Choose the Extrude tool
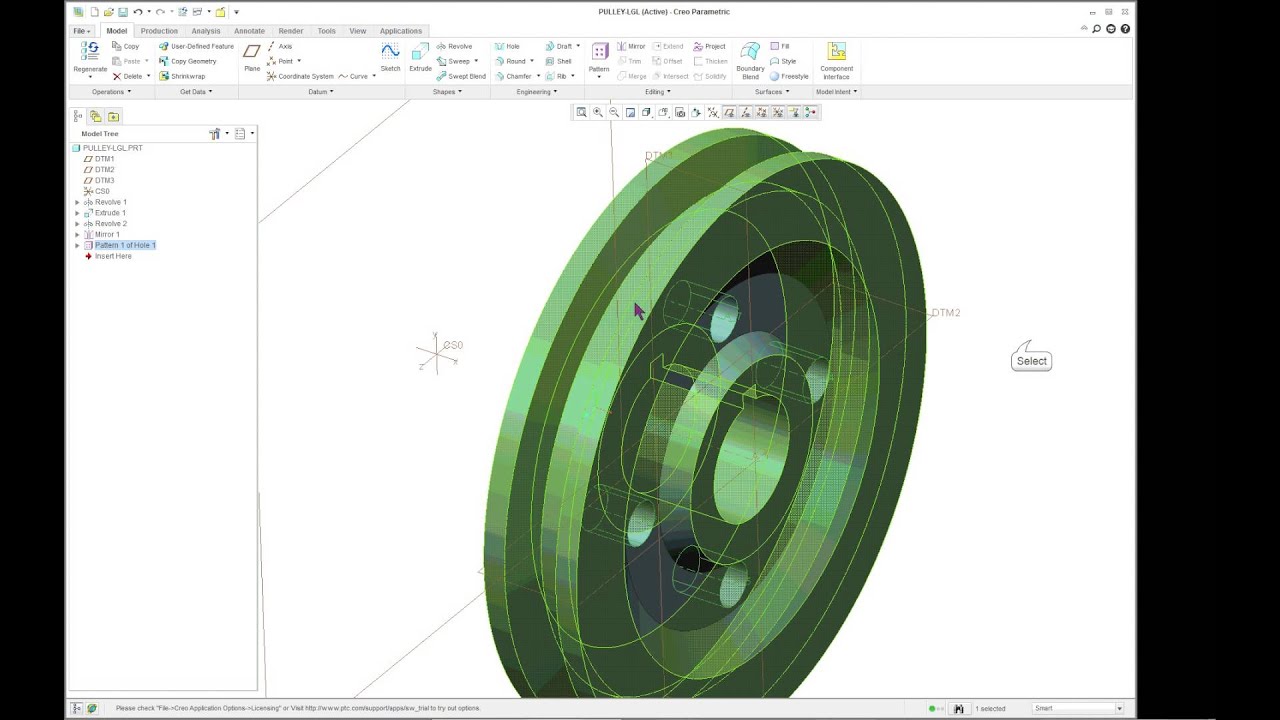The width and height of the screenshot is (1280, 720). (x=420, y=58)
